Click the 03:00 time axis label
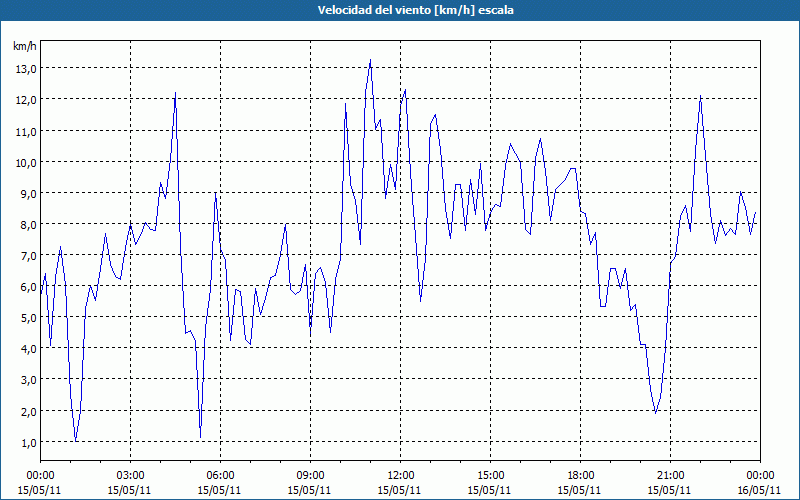The height and width of the screenshot is (500, 800). pos(130,476)
